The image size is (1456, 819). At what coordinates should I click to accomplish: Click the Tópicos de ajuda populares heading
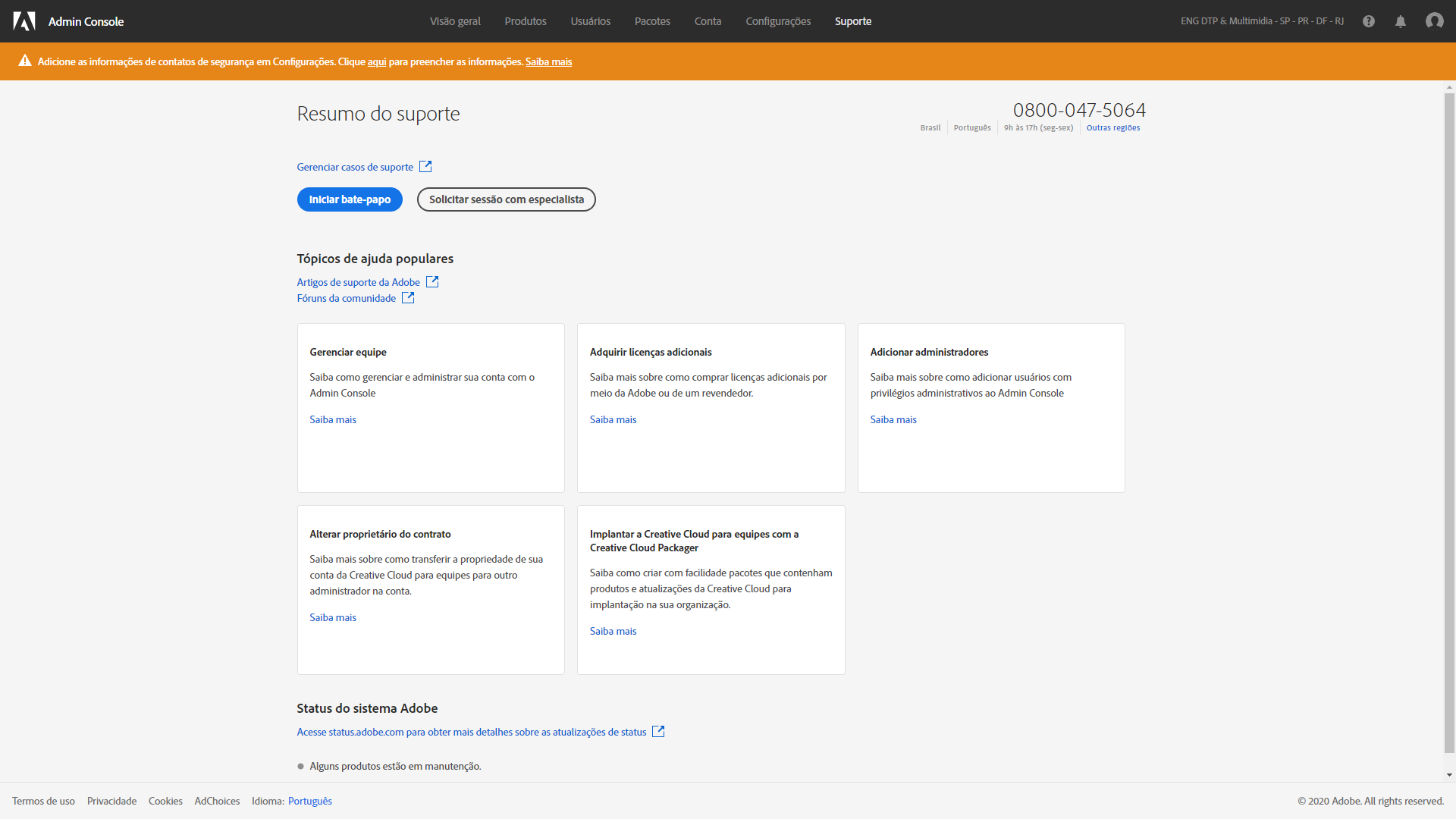[x=375, y=259]
